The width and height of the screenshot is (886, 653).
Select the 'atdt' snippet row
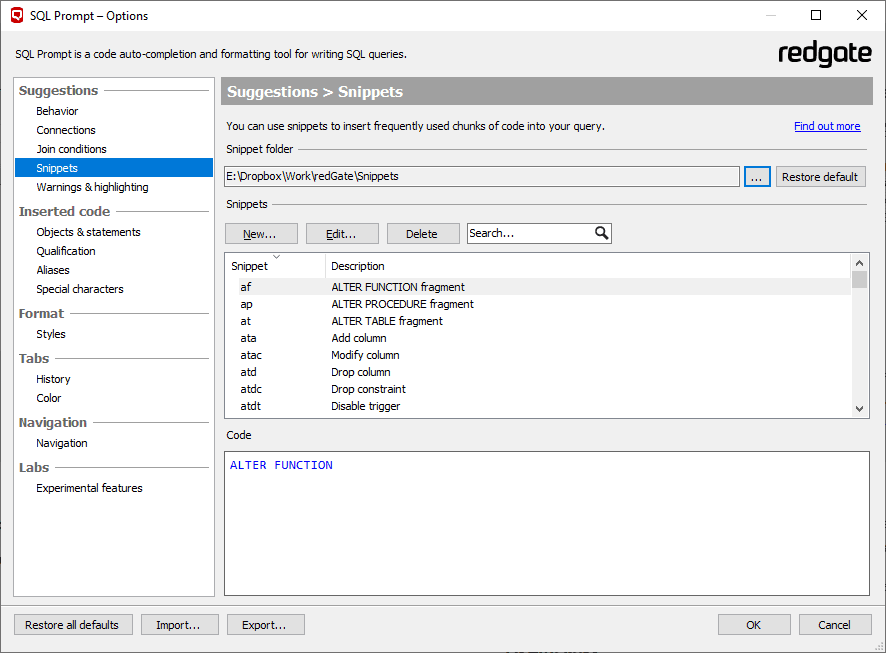(x=538, y=406)
